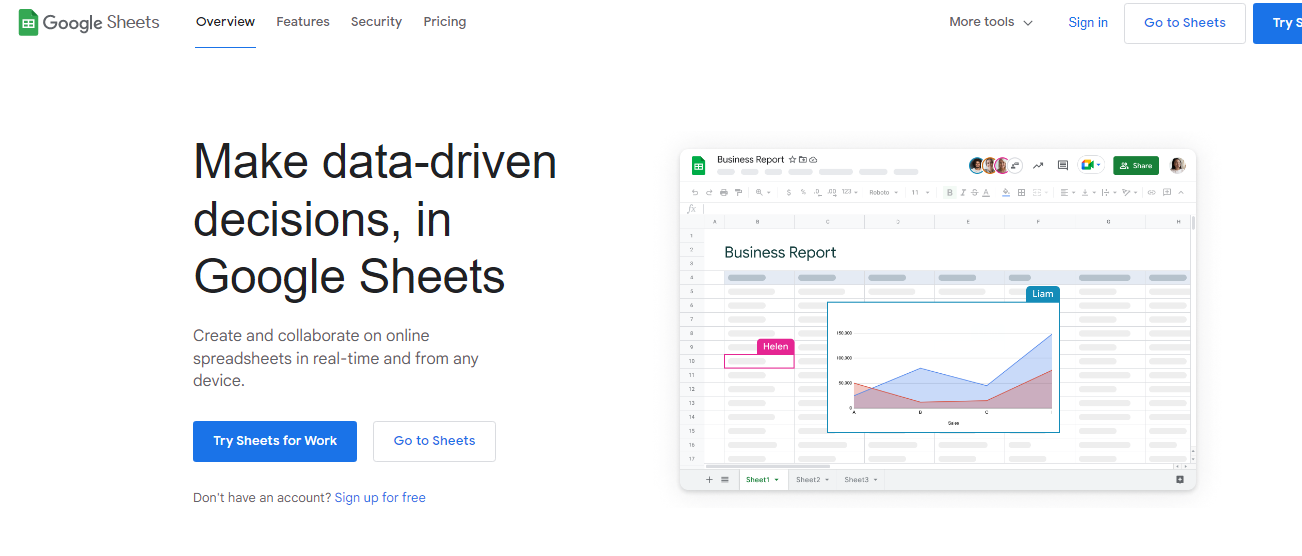Open the Overview tab
This screenshot has height=556, width=1302.
pos(225,21)
